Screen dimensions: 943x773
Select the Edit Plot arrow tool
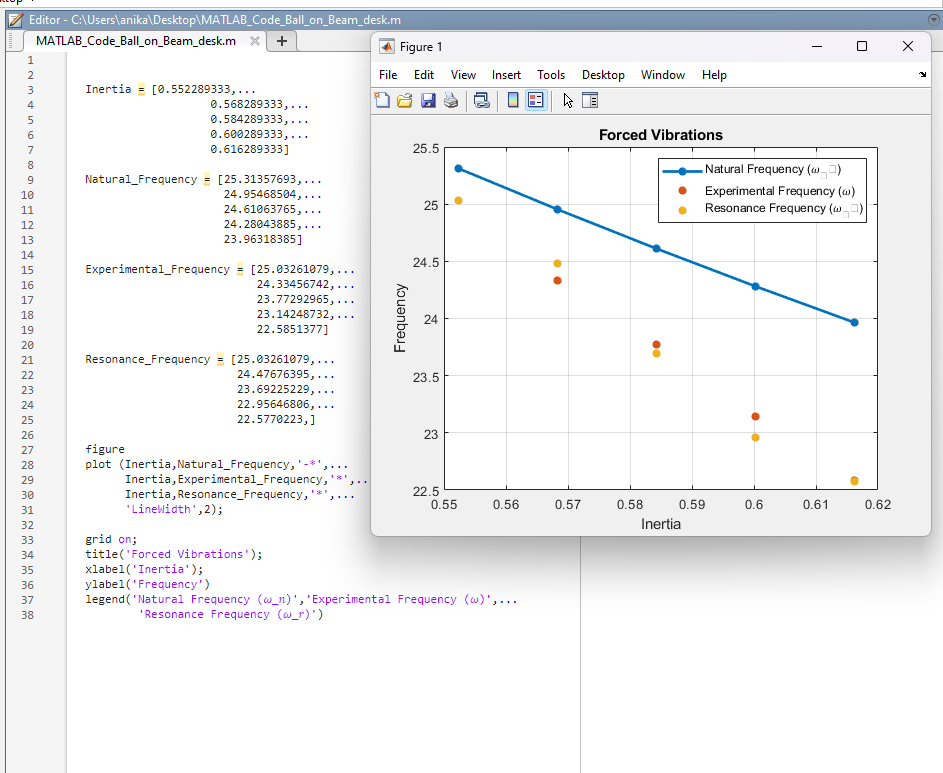(568, 100)
